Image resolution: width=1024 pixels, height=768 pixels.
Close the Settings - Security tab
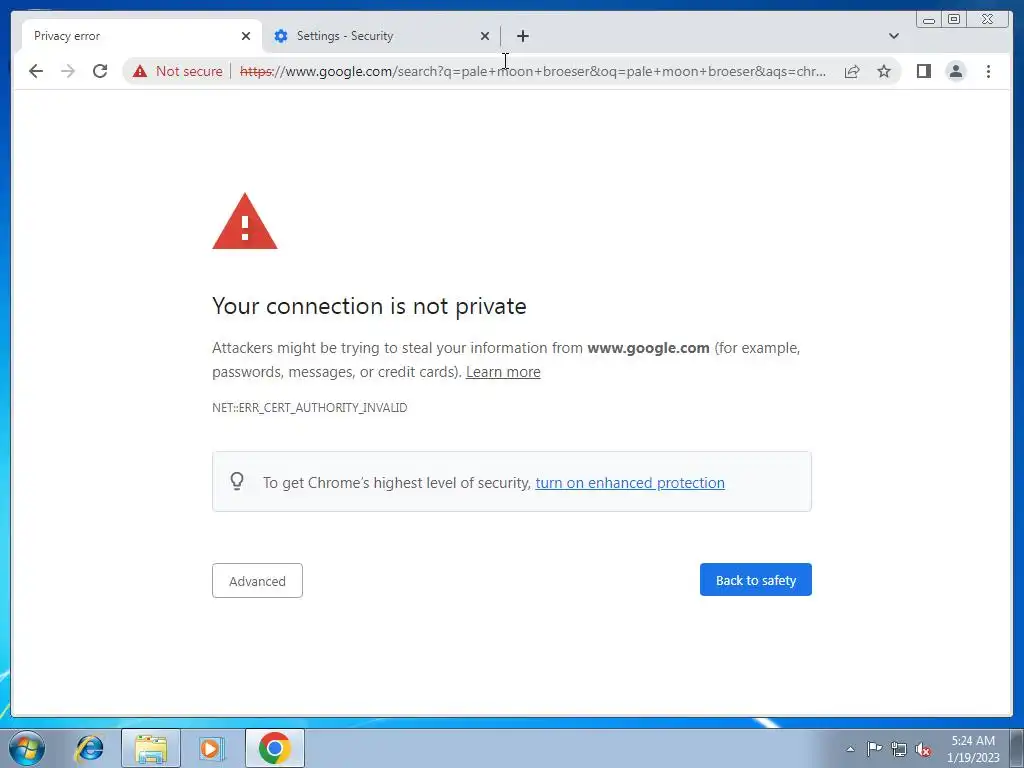pos(485,36)
